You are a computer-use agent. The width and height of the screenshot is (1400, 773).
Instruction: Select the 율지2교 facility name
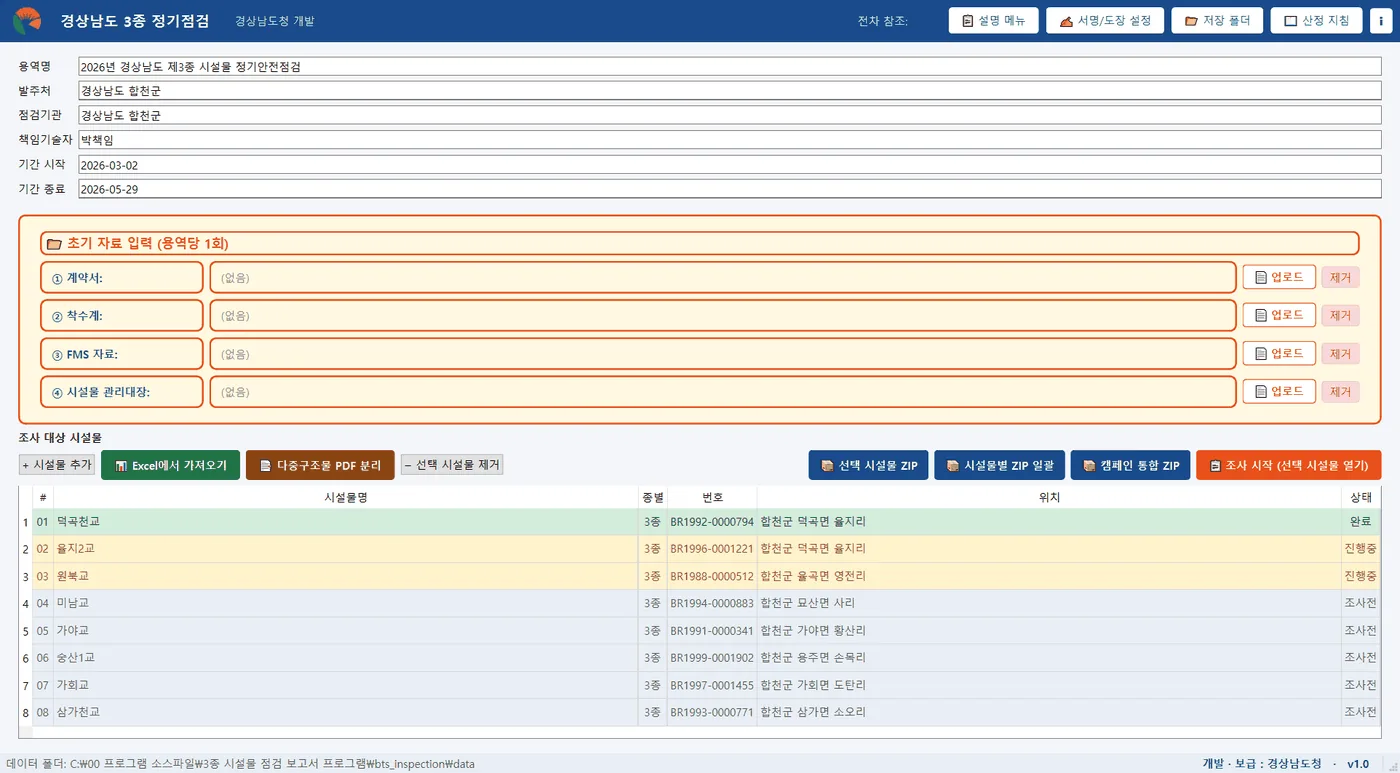click(76, 549)
